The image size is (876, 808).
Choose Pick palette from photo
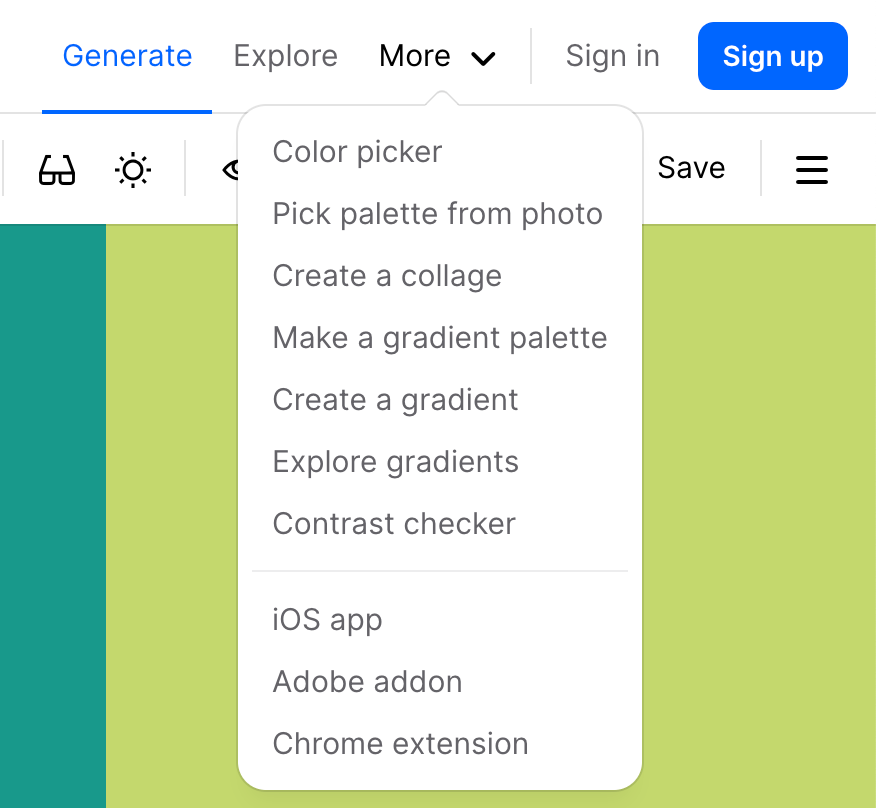[x=437, y=214]
